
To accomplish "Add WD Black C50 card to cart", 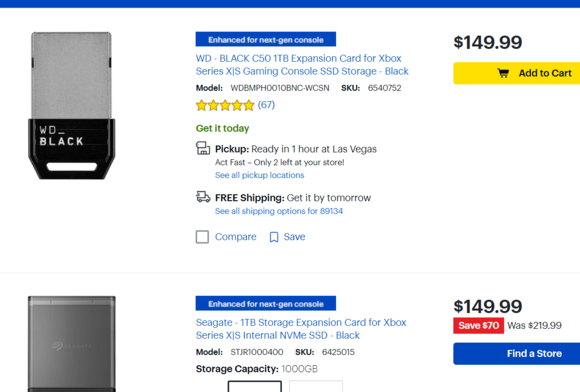I will click(517, 73).
